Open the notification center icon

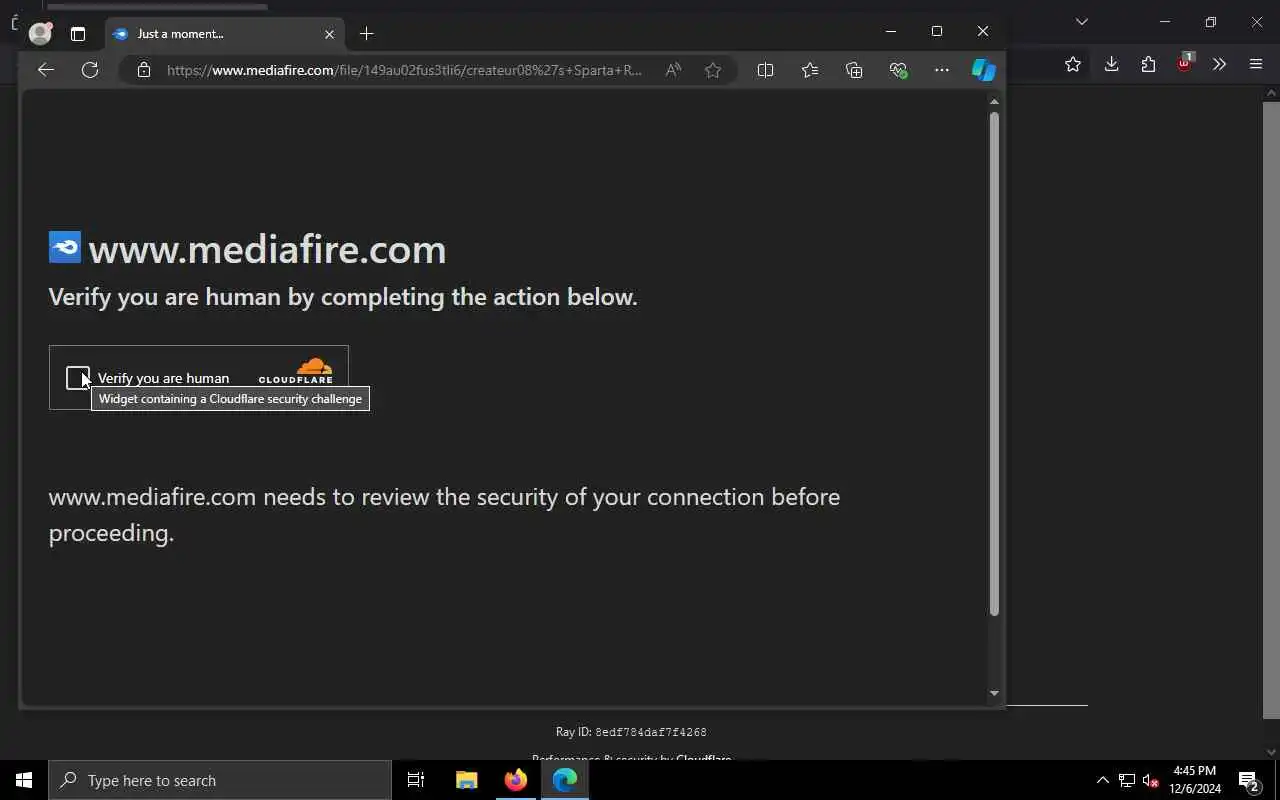click(x=1249, y=780)
